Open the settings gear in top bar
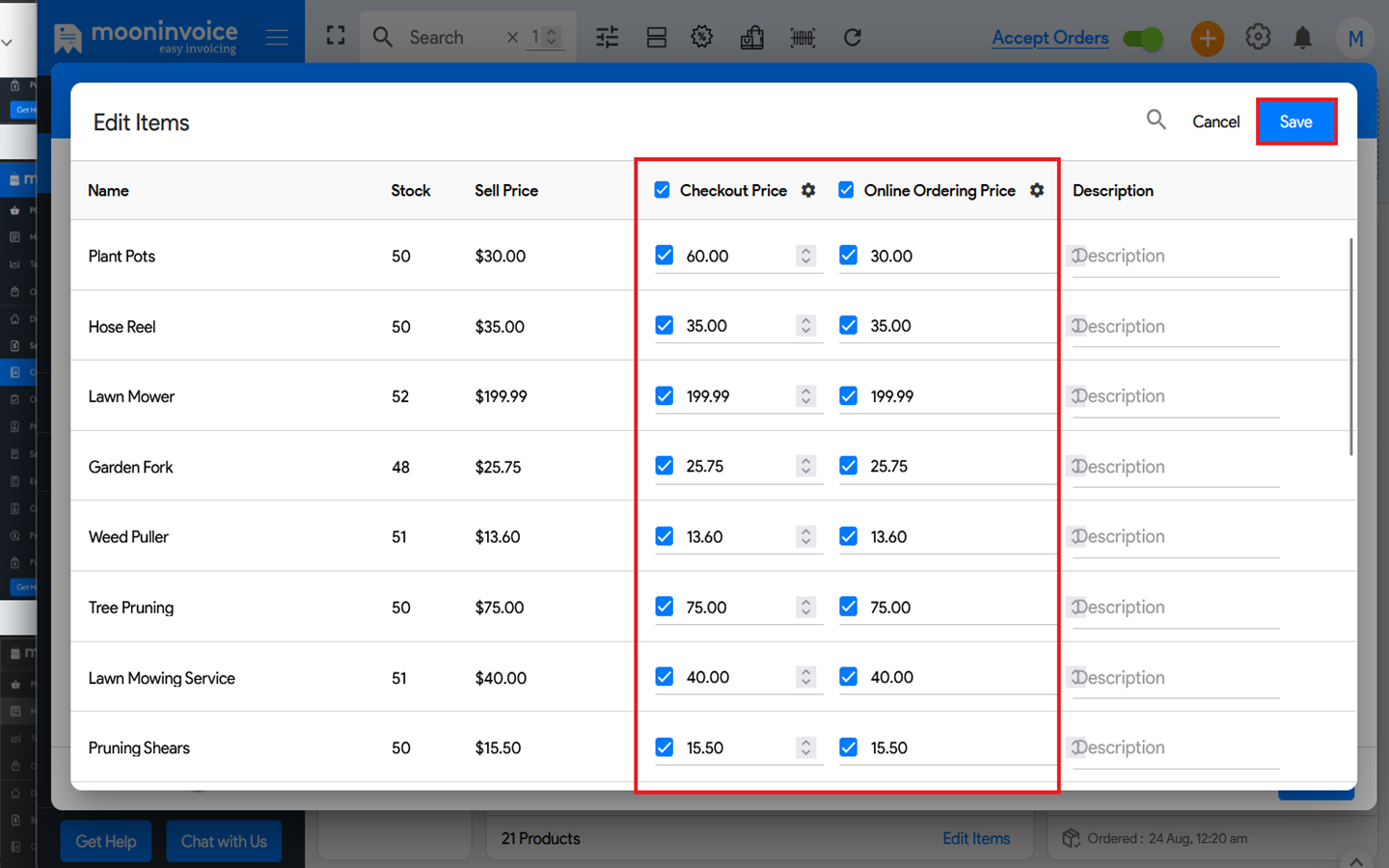The height and width of the screenshot is (868, 1389). (1258, 38)
